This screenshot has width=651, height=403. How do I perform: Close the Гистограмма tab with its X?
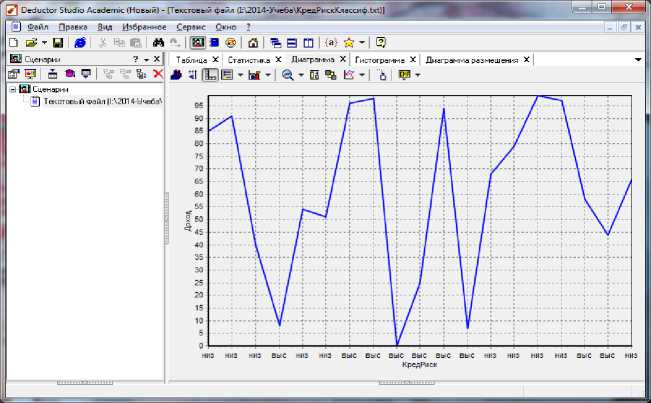pos(414,60)
